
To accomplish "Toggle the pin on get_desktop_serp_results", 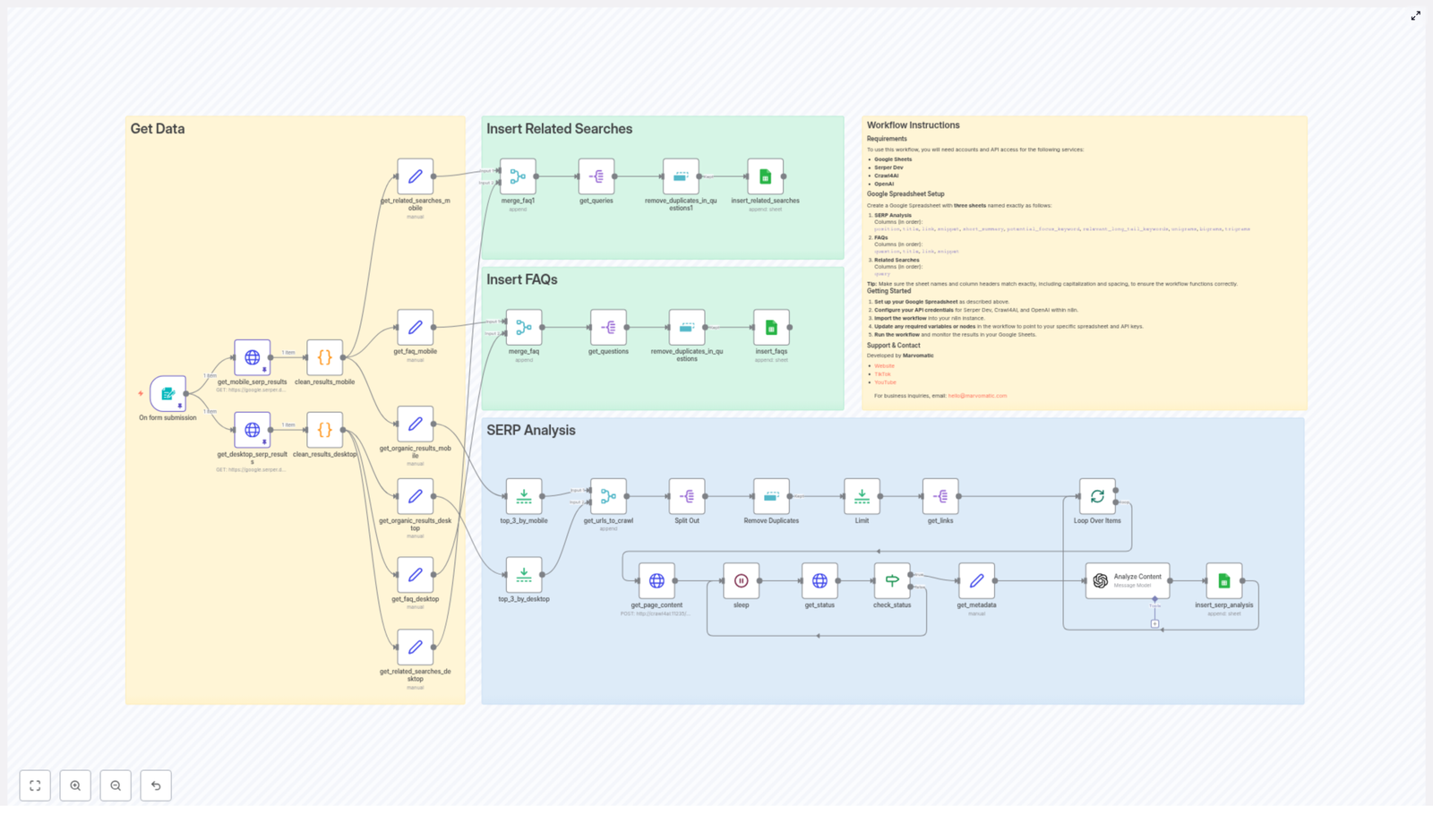I will click(264, 441).
